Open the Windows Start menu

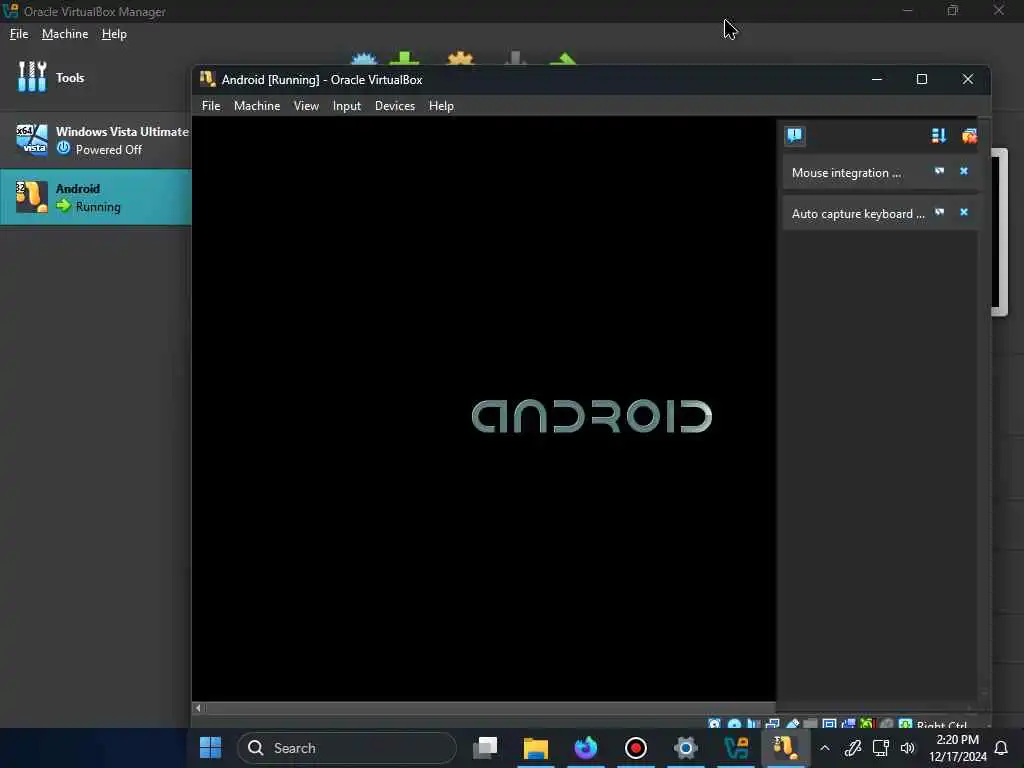coord(210,748)
